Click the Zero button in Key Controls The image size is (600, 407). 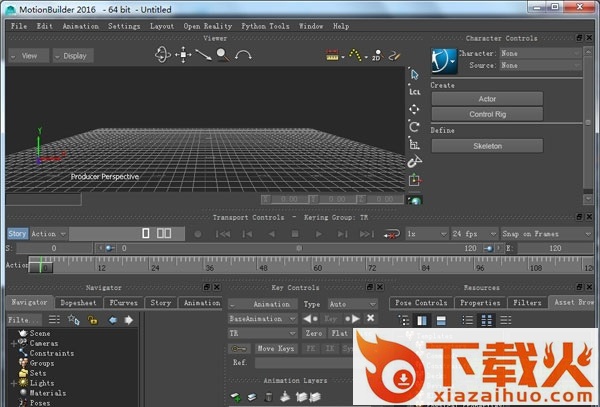314,333
